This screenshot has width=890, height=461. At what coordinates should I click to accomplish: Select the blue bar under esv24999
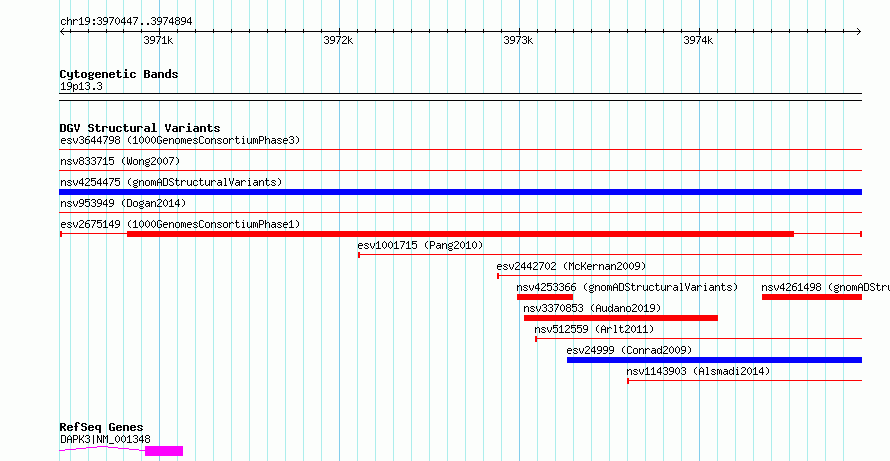pos(715,360)
